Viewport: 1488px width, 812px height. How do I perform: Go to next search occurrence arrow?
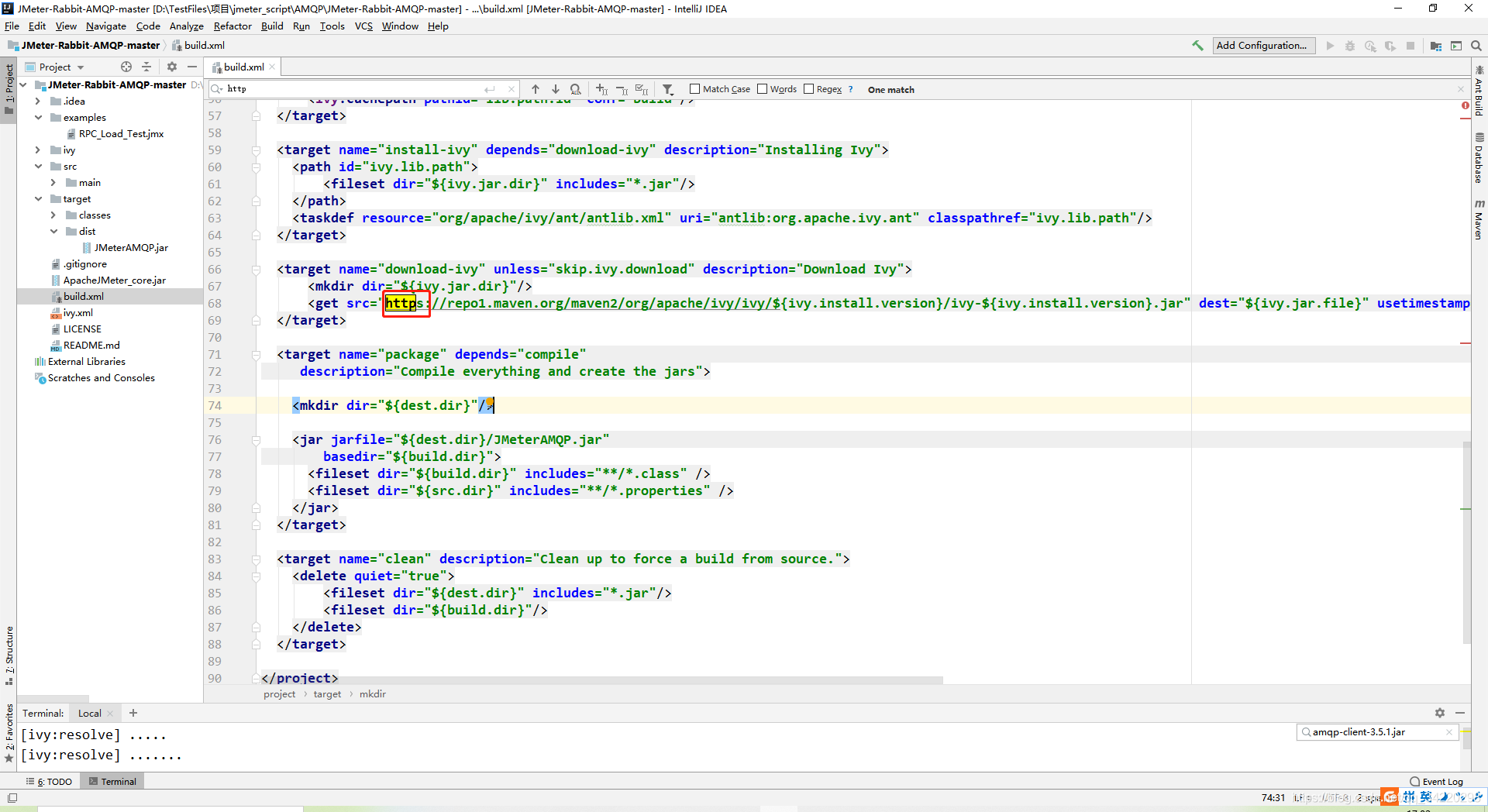pyautogui.click(x=556, y=89)
